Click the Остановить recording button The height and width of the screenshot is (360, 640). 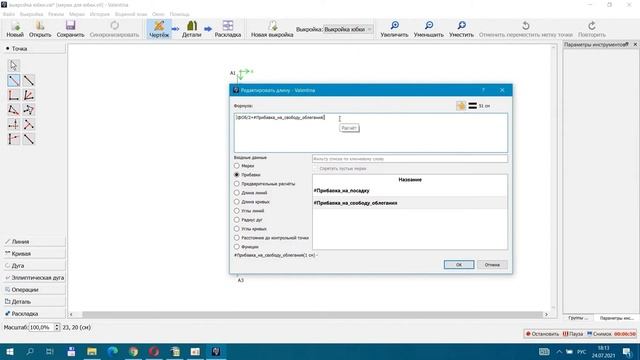point(542,334)
